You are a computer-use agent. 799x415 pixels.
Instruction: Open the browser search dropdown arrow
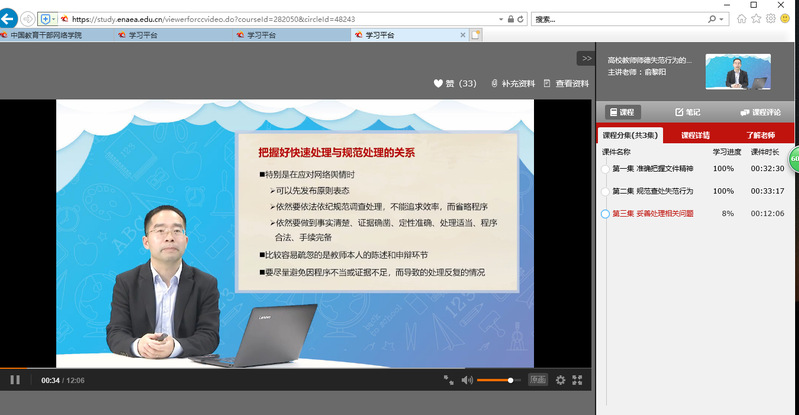pos(723,19)
